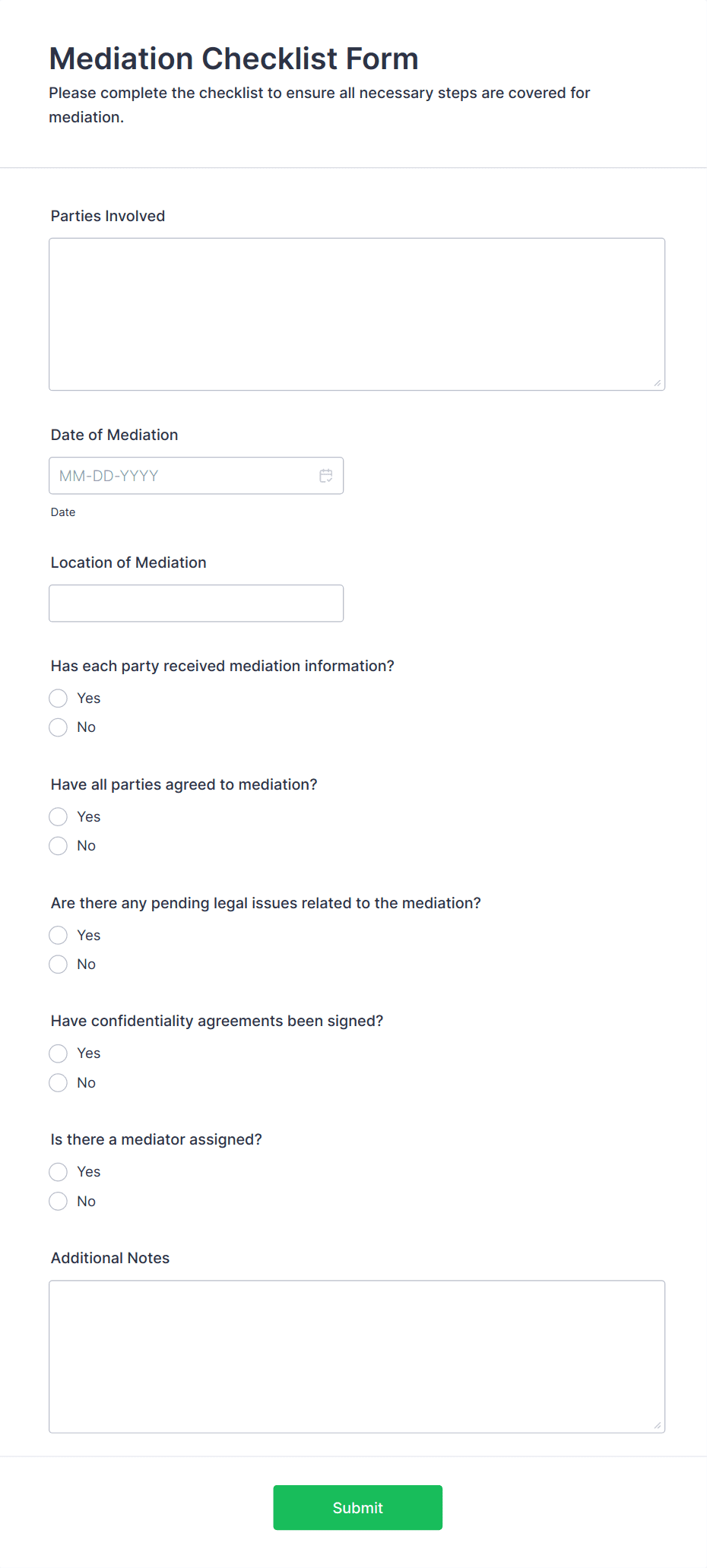Mark No for confidentiality agreements signed
The width and height of the screenshot is (707, 1568).
click(x=59, y=1083)
